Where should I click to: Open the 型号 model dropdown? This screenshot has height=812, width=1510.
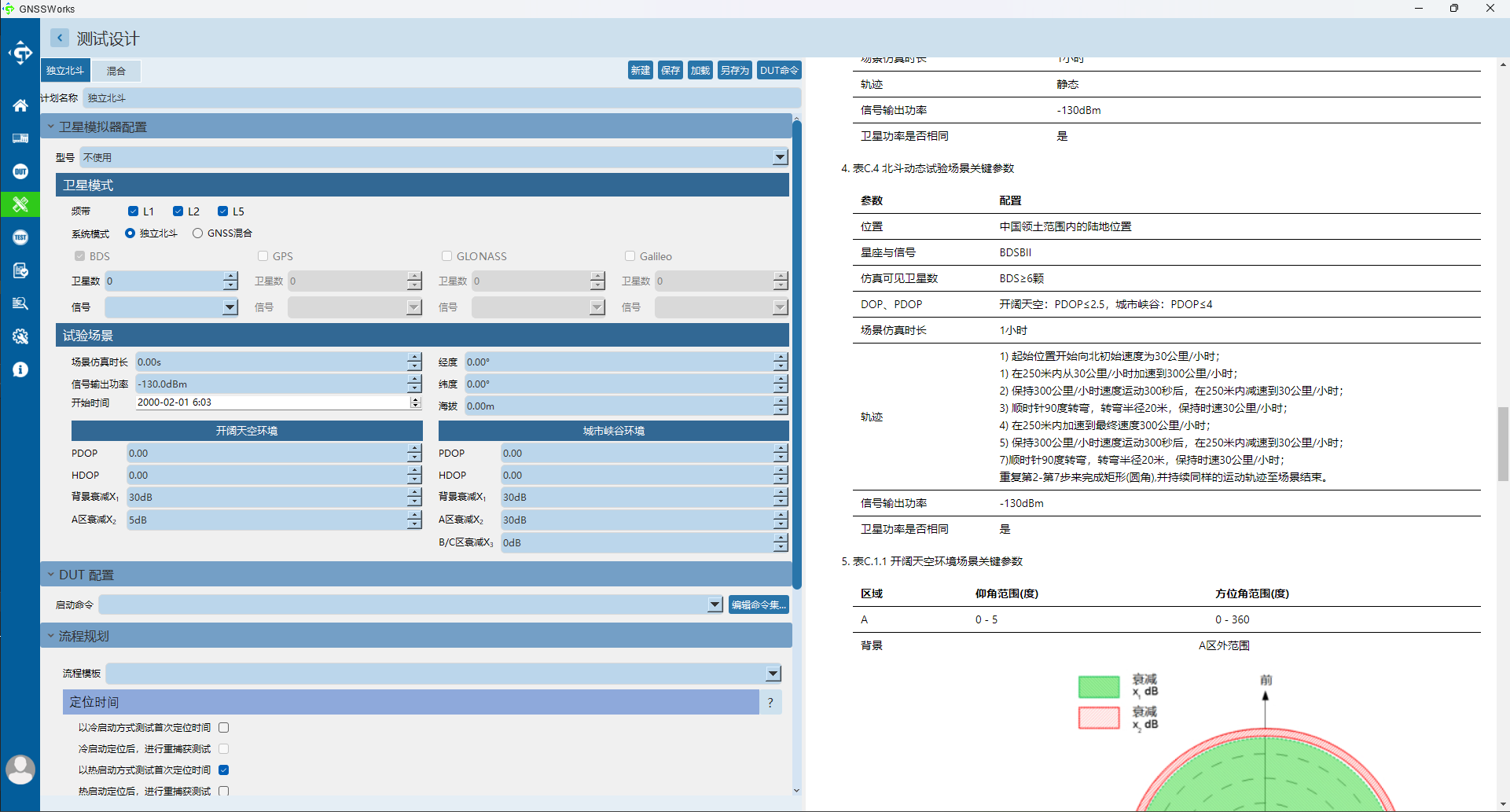tap(779, 157)
